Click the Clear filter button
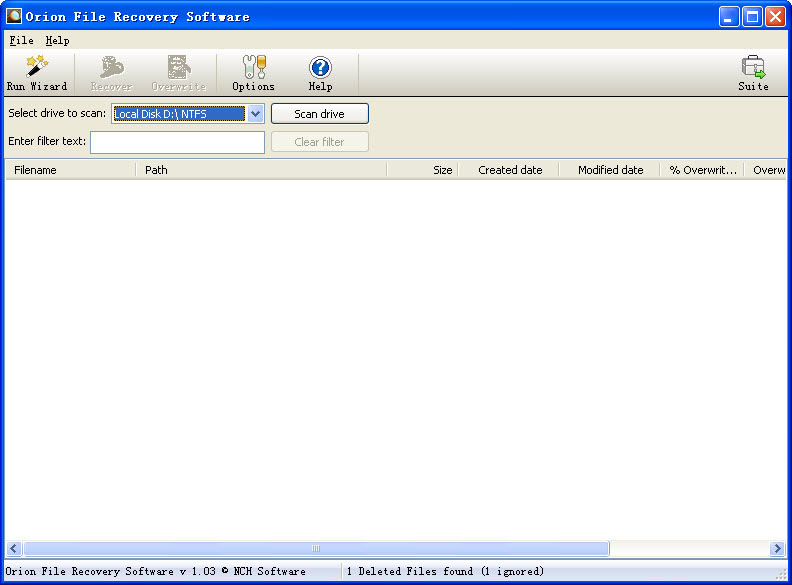This screenshot has width=792, height=585. coord(319,142)
